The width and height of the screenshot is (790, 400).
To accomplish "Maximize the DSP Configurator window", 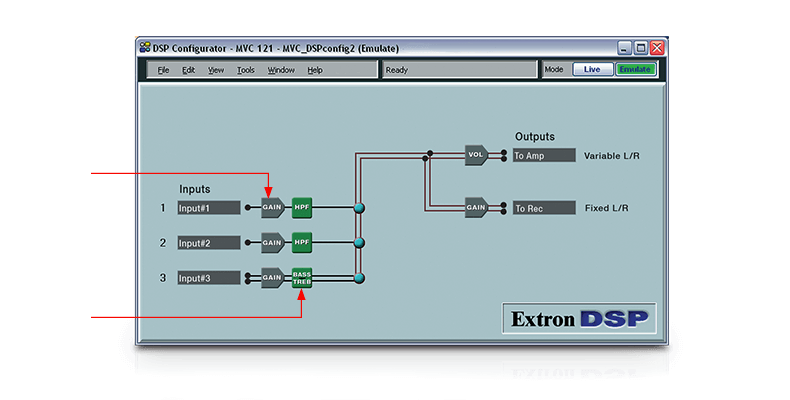I will point(641,48).
